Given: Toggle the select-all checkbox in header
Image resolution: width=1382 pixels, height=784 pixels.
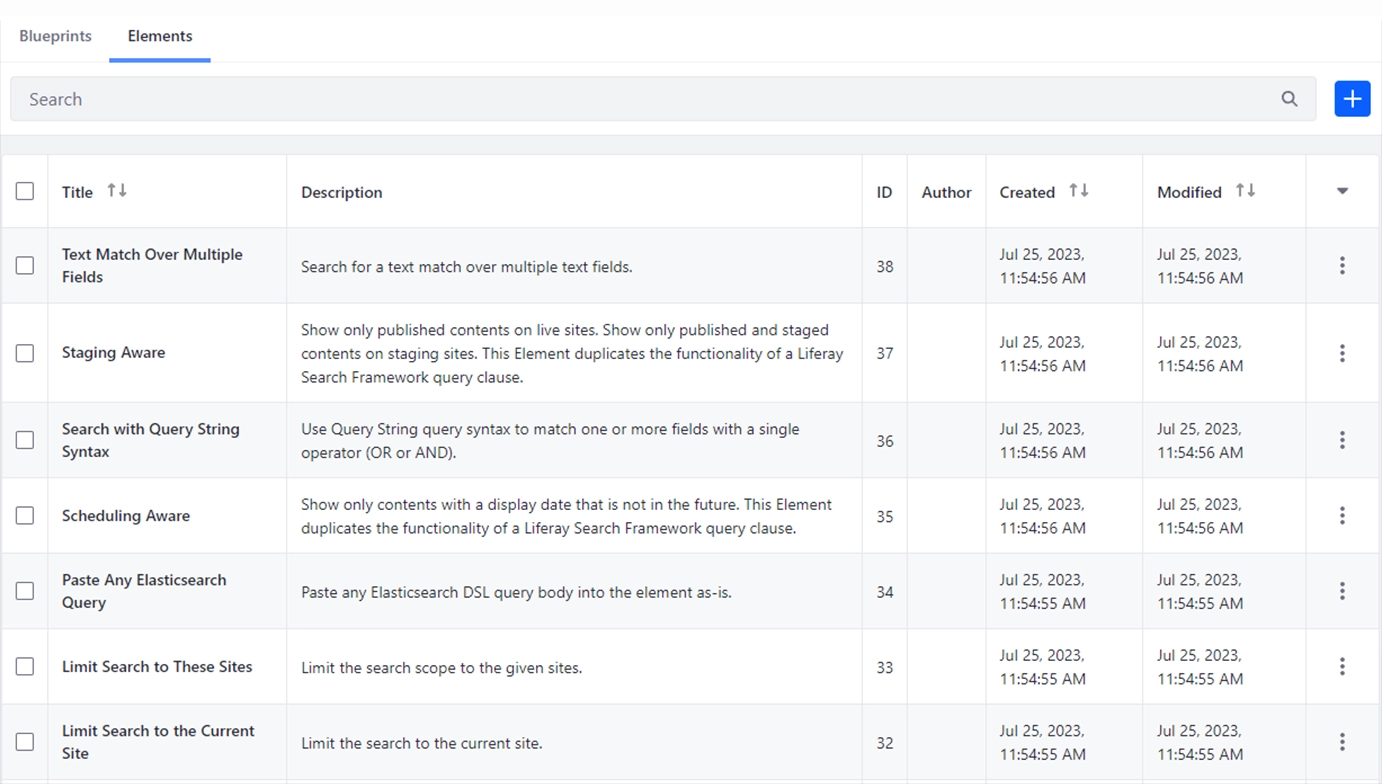Looking at the screenshot, I should tap(25, 191).
